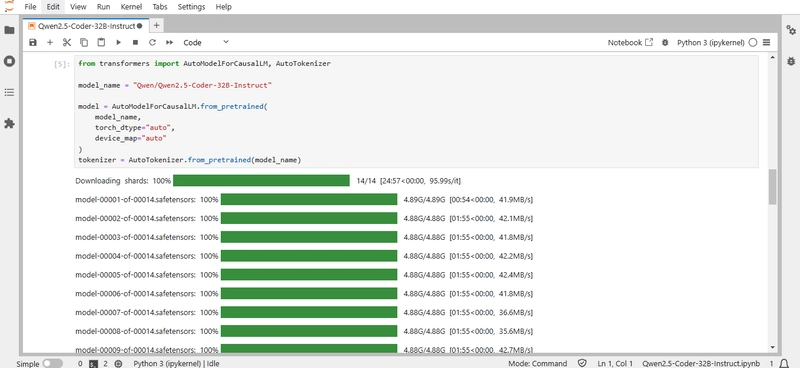
Task: Cut the selected cell with the scissors icon
Action: point(67,42)
